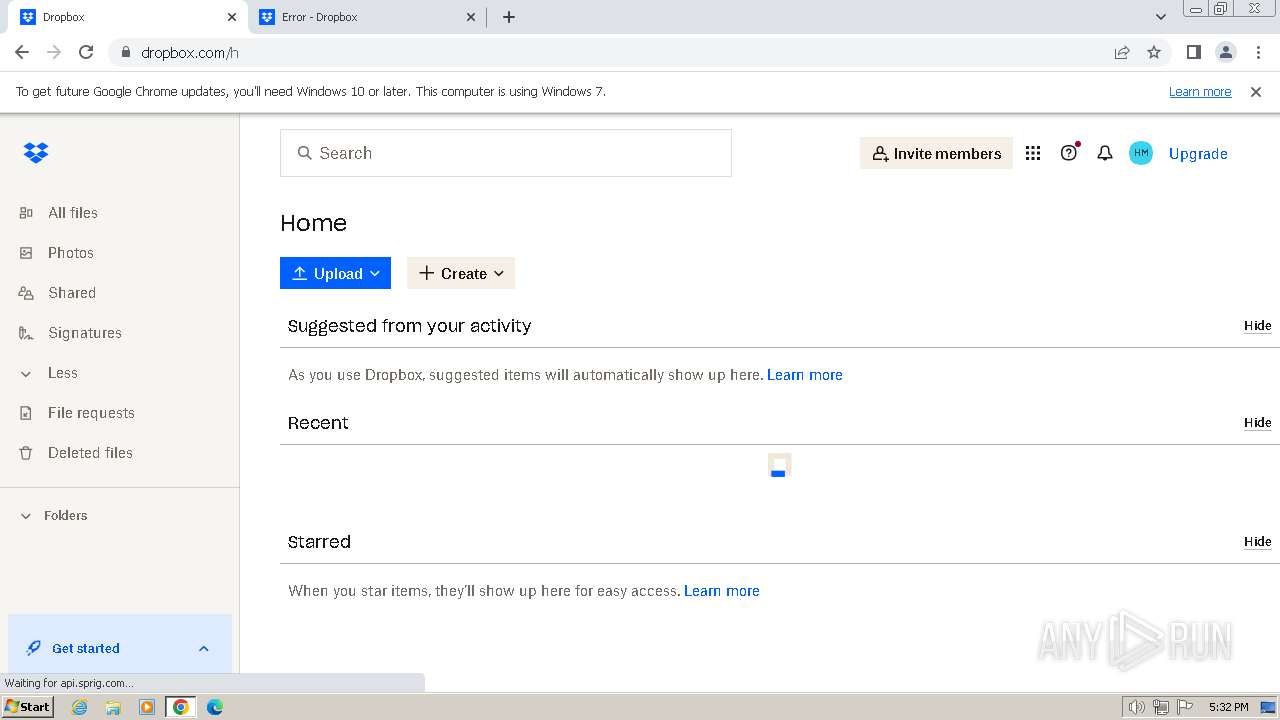Open the app grid launcher icon

pos(1033,153)
